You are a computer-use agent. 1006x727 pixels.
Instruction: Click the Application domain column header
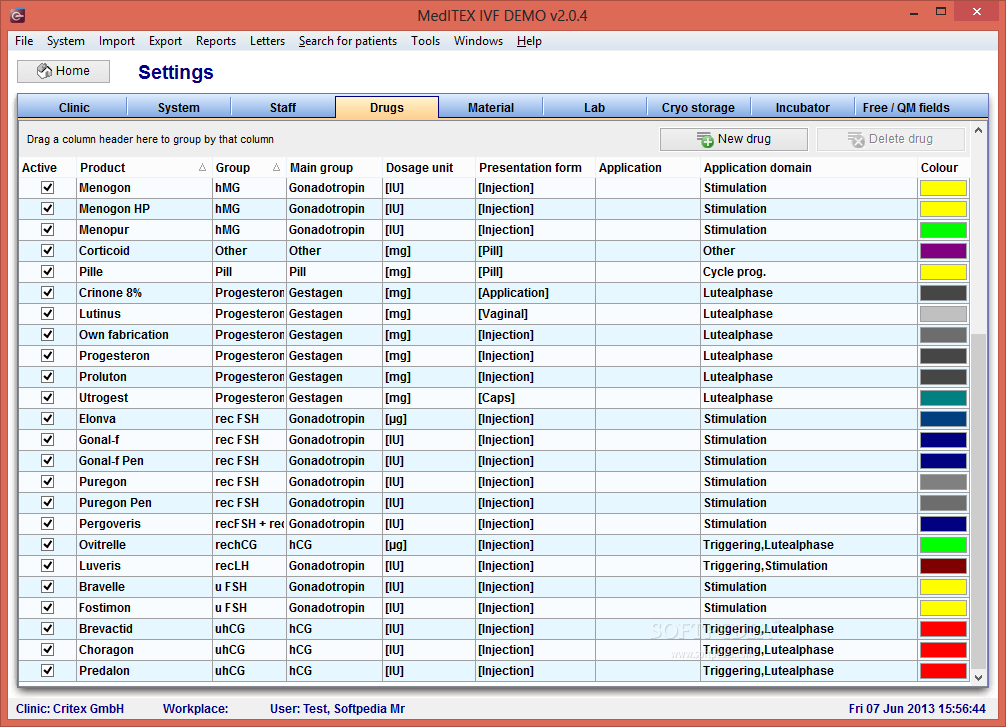tap(808, 167)
